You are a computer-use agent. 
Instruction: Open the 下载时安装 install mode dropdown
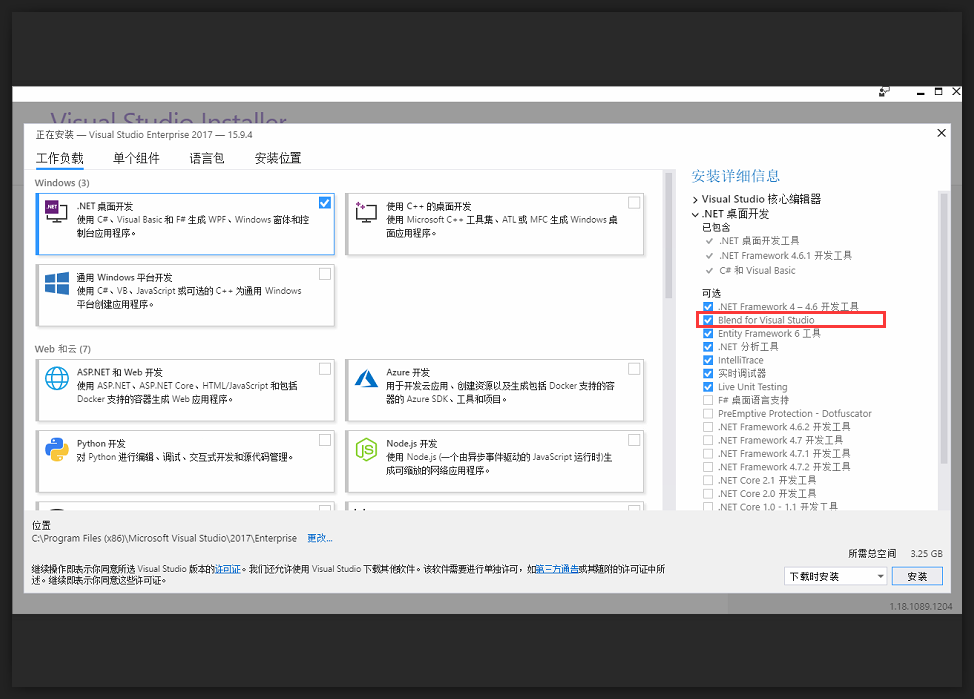coord(836,577)
